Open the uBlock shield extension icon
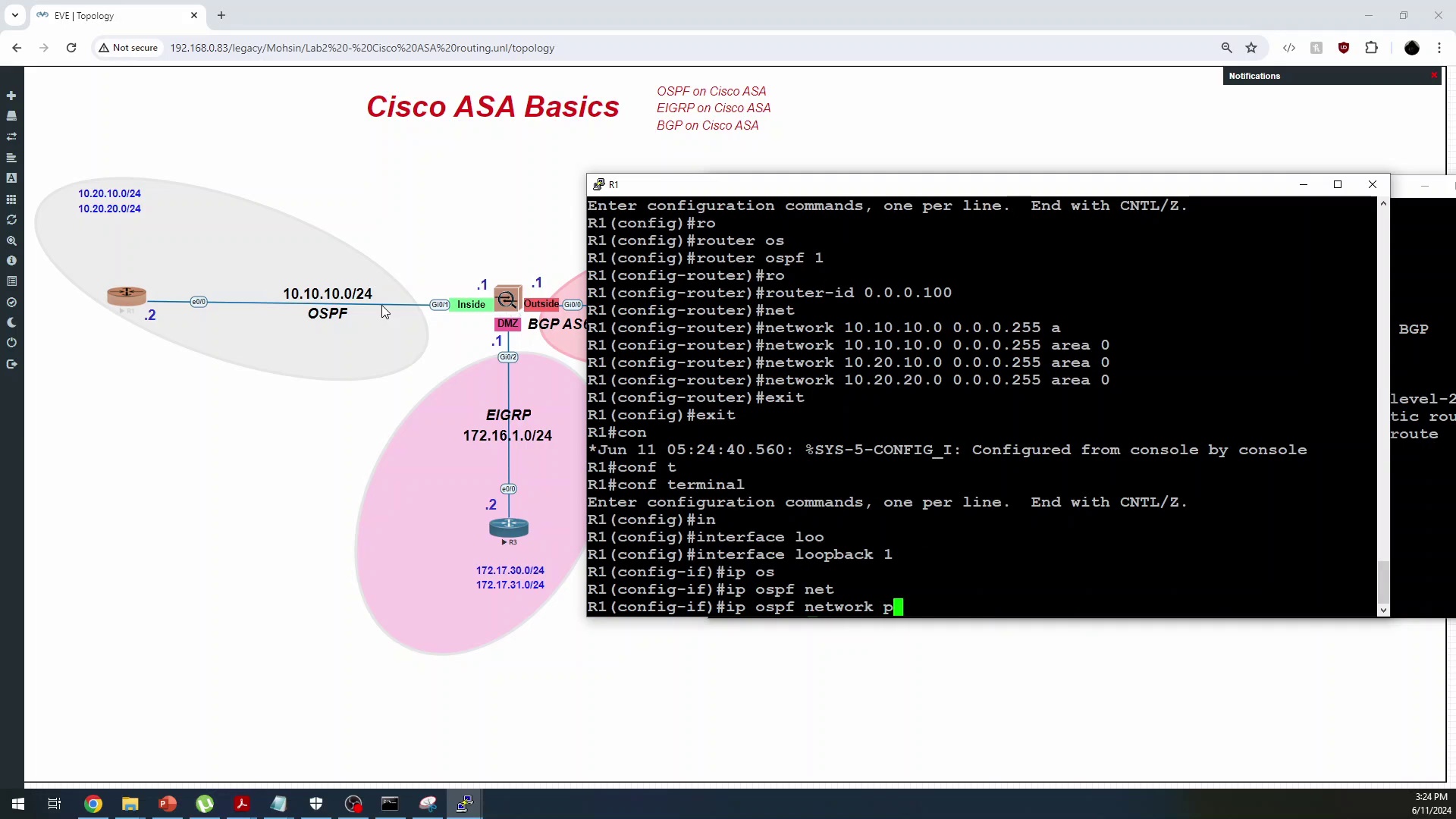This screenshot has height=819, width=1456. (1344, 48)
